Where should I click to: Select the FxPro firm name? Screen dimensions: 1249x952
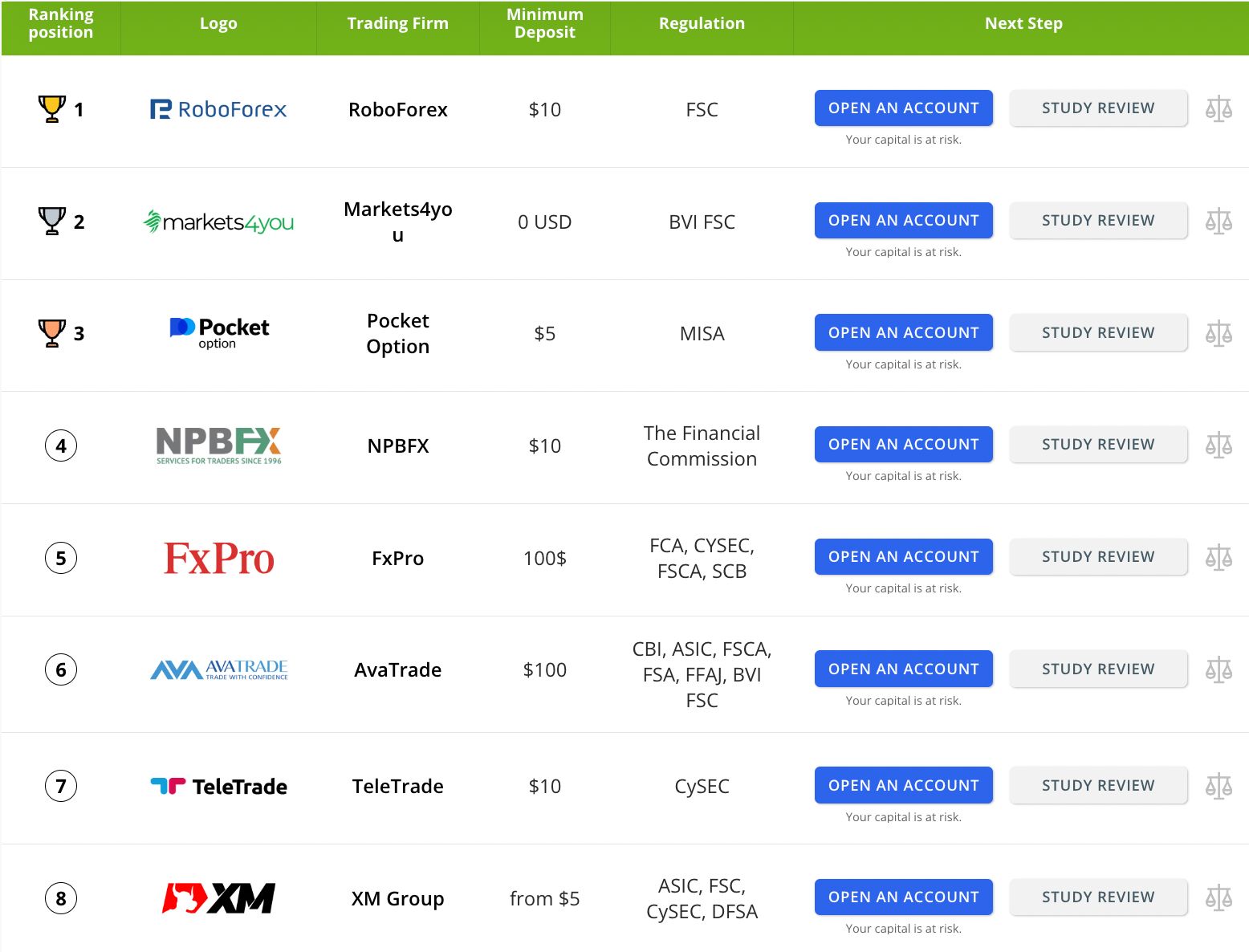[x=397, y=558]
